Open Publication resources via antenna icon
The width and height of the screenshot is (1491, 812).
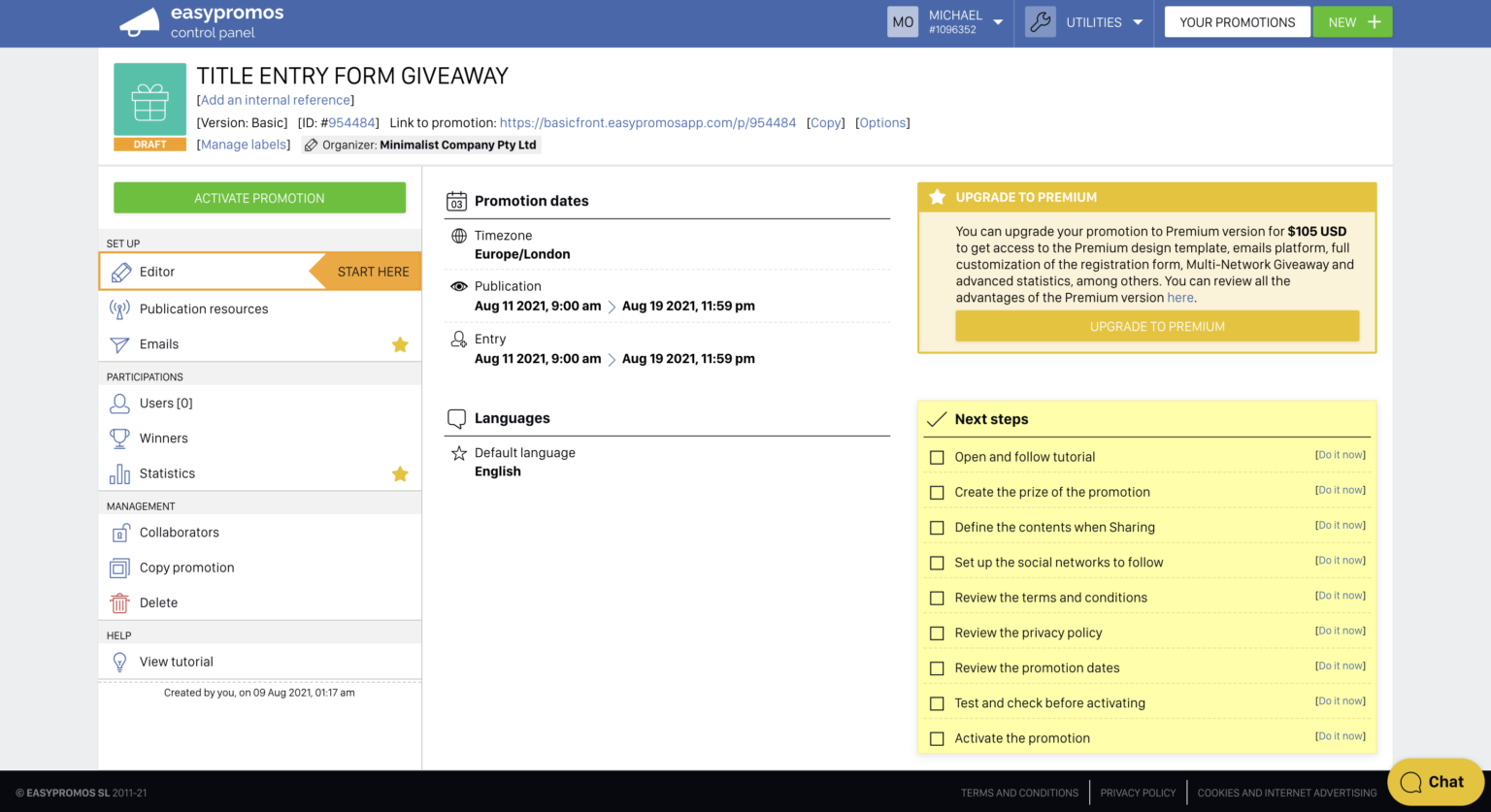(117, 309)
